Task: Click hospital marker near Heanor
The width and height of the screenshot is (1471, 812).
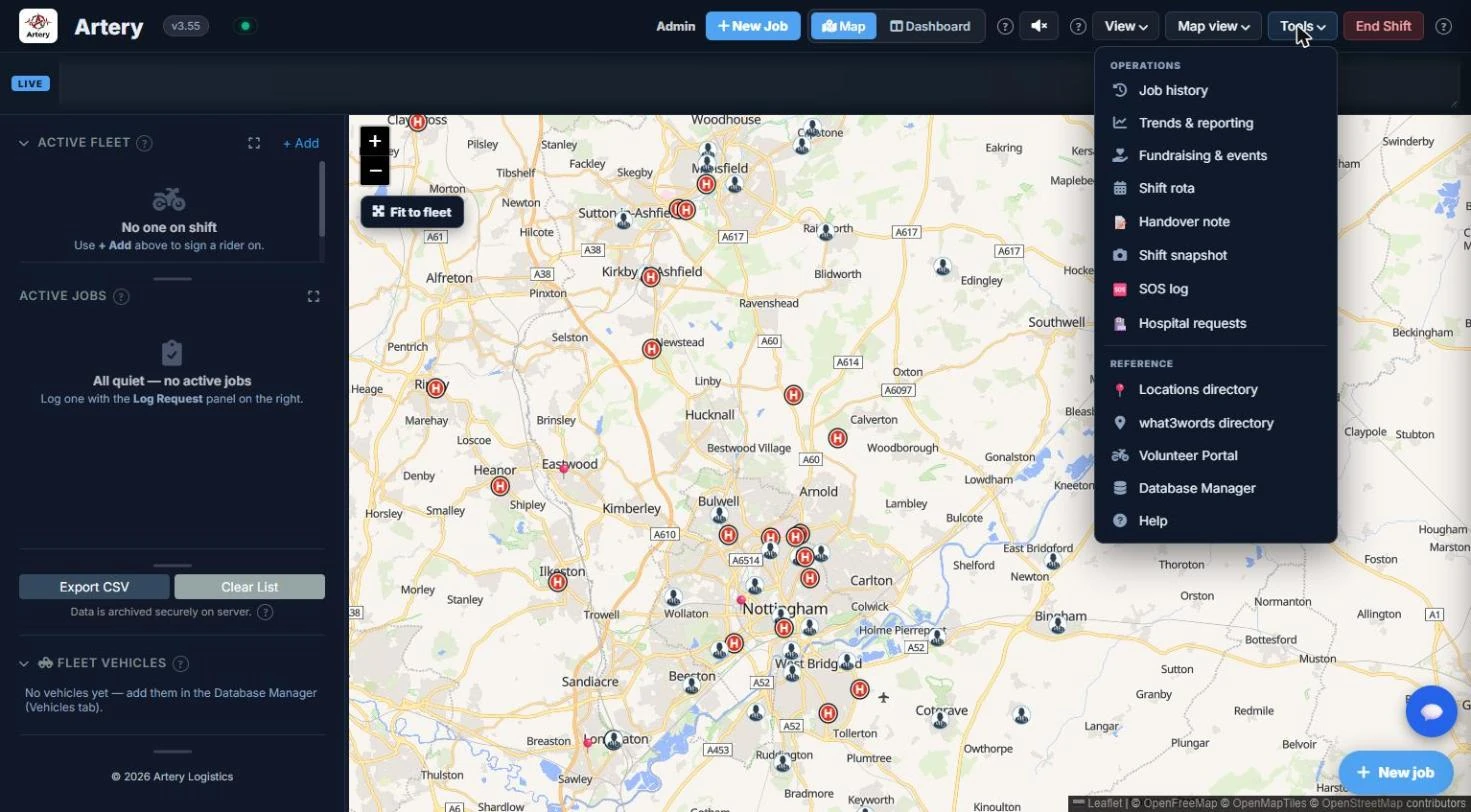Action: pos(500,486)
